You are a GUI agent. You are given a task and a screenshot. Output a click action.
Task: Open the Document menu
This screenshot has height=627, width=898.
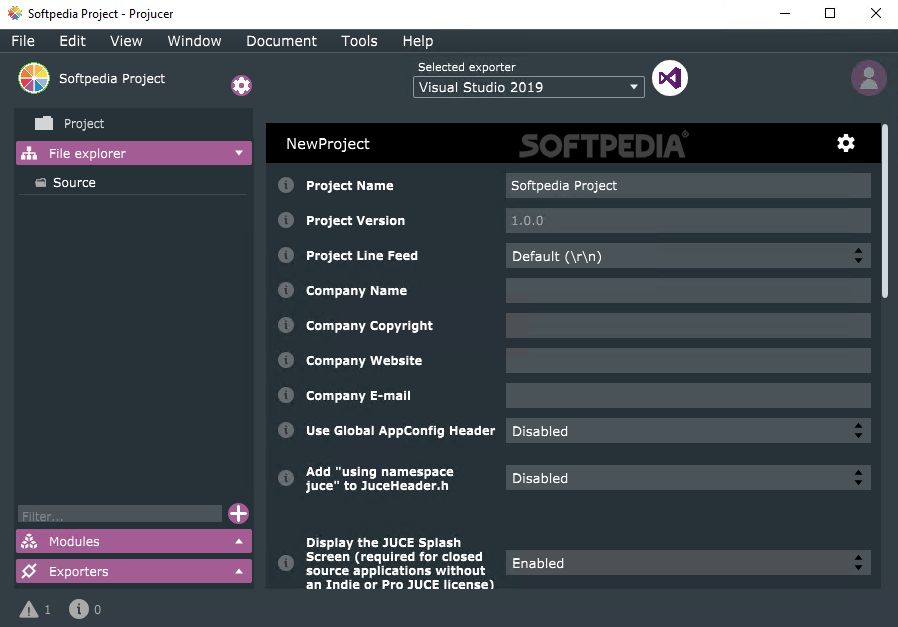tap(281, 41)
